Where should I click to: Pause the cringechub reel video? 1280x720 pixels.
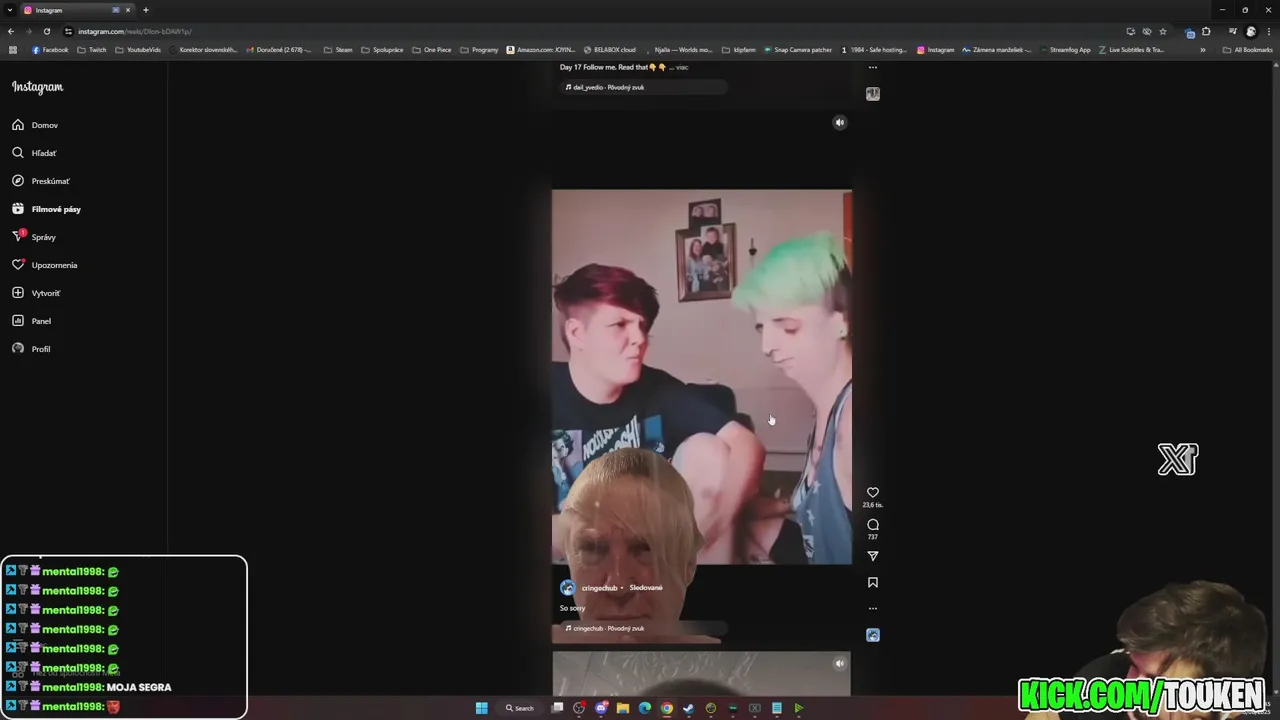702,377
